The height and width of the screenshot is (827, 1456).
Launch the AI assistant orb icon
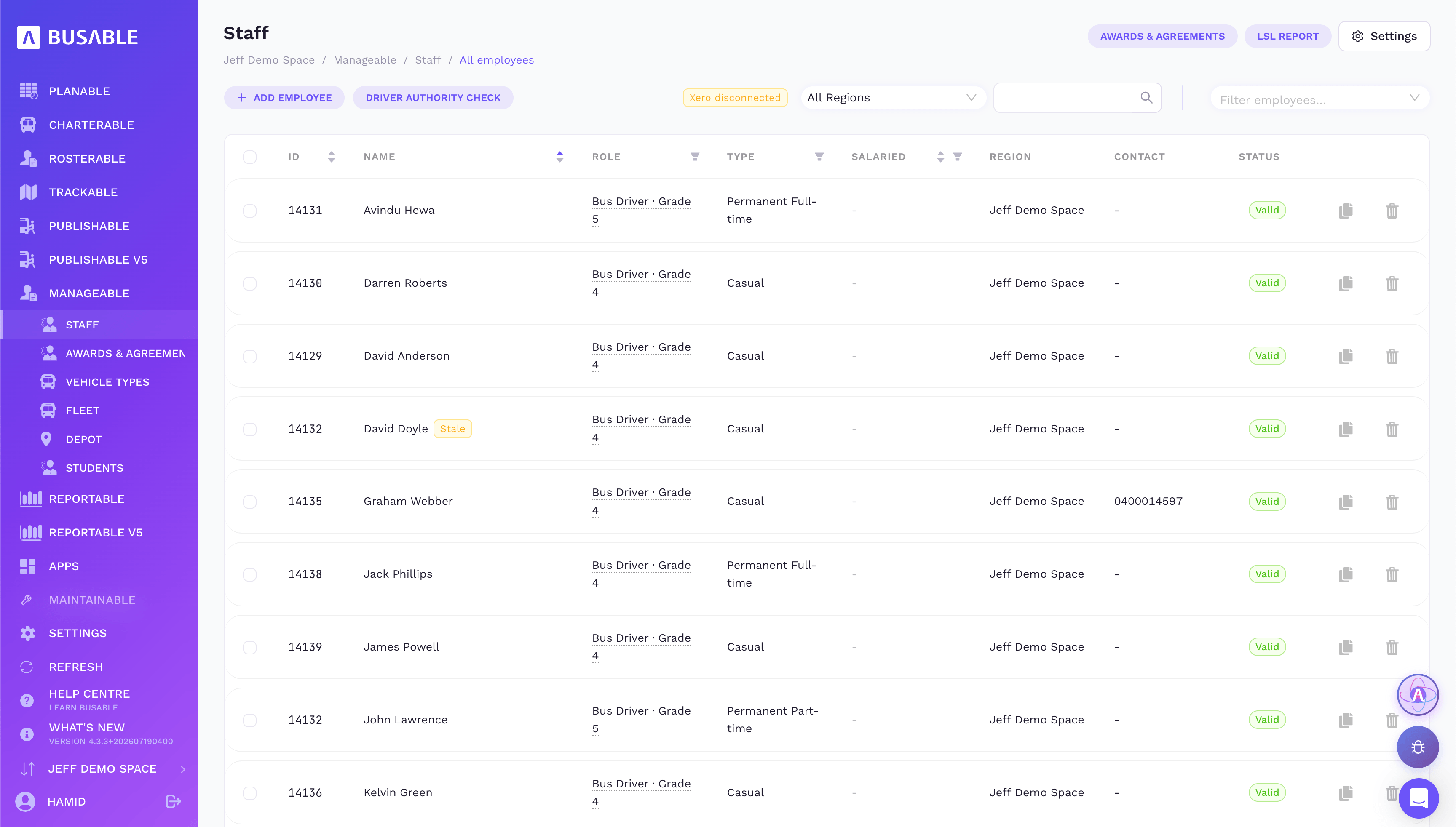pos(1417,694)
